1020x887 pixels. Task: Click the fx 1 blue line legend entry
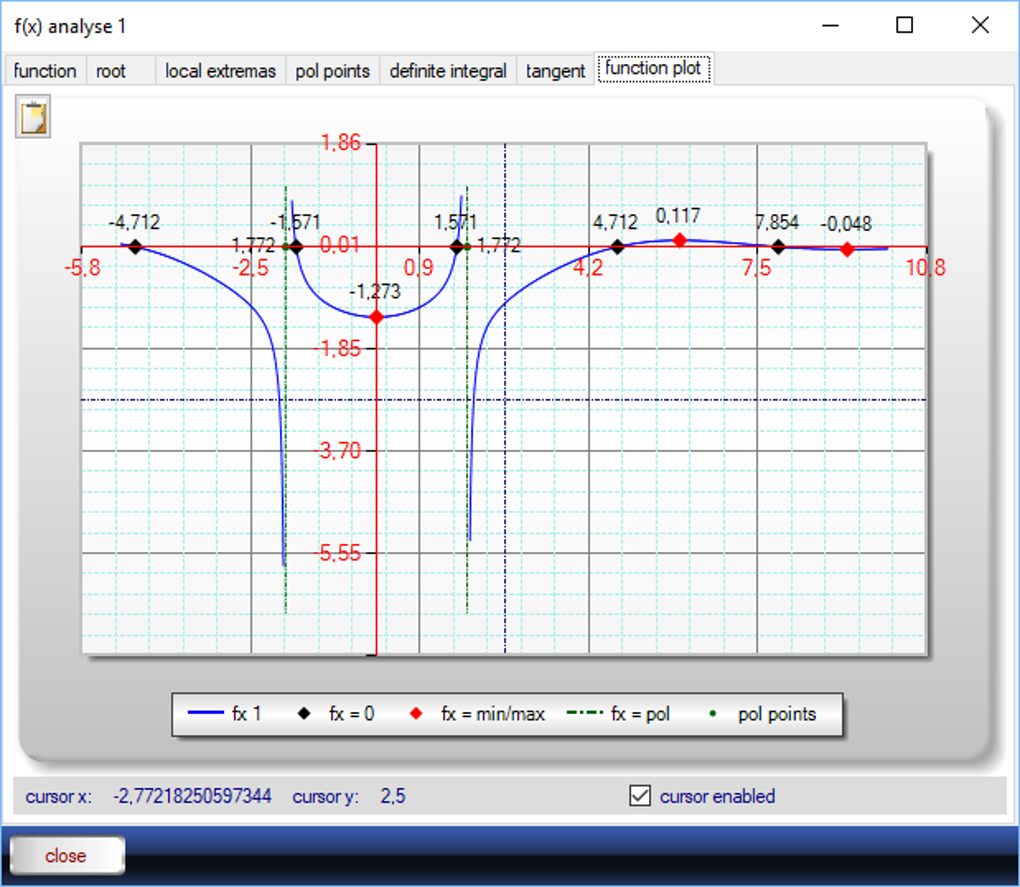[224, 714]
